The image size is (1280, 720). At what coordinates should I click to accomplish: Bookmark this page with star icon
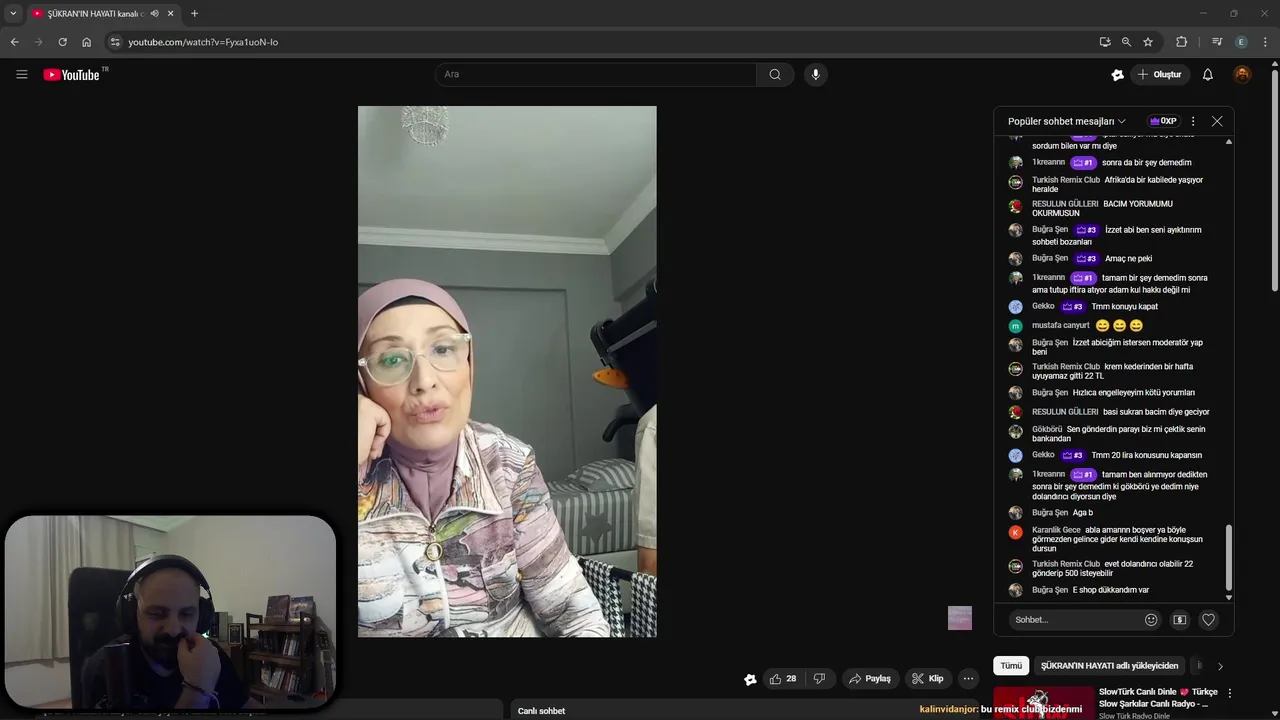1148,42
